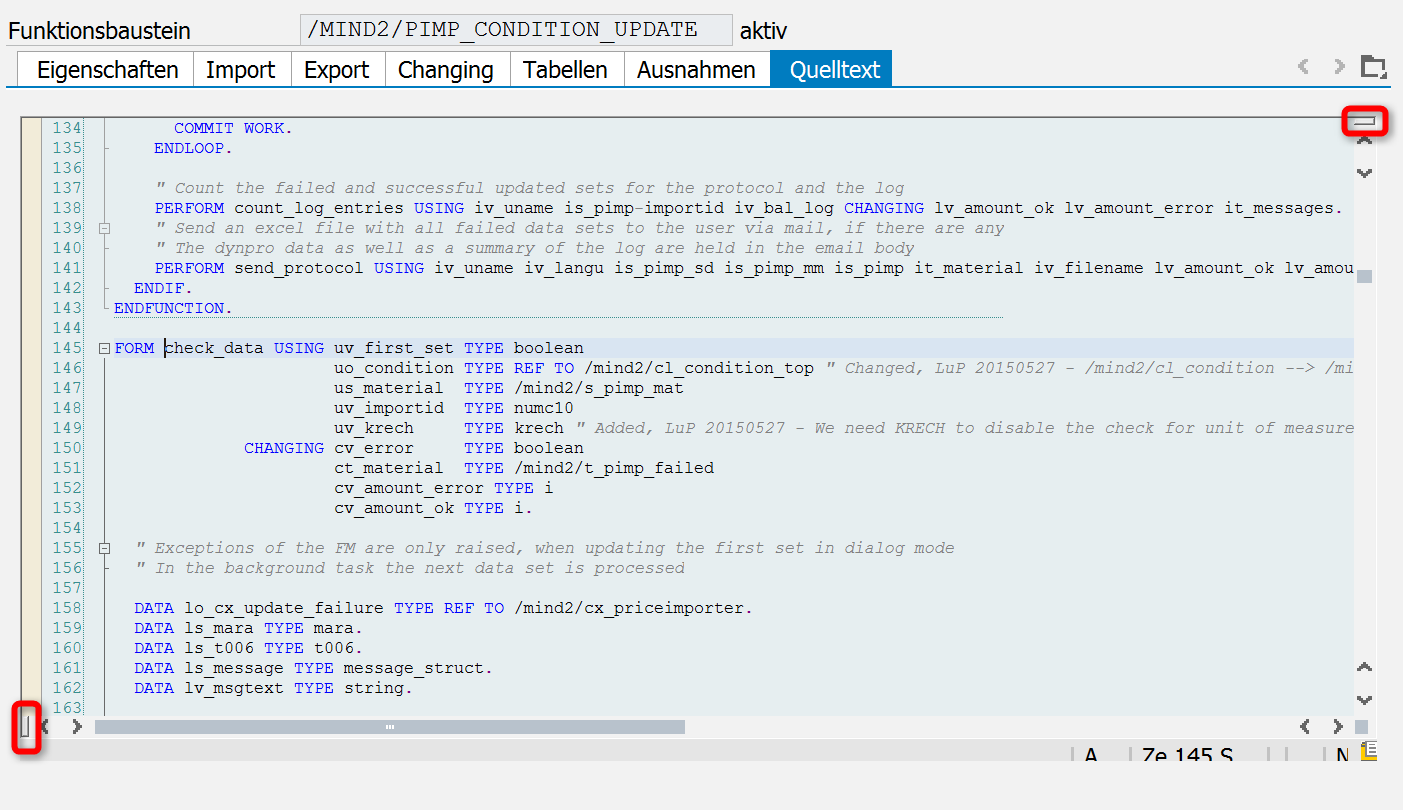This screenshot has height=810, width=1403.
Task: Switch to the Eigenschaften tab
Action: point(107,70)
